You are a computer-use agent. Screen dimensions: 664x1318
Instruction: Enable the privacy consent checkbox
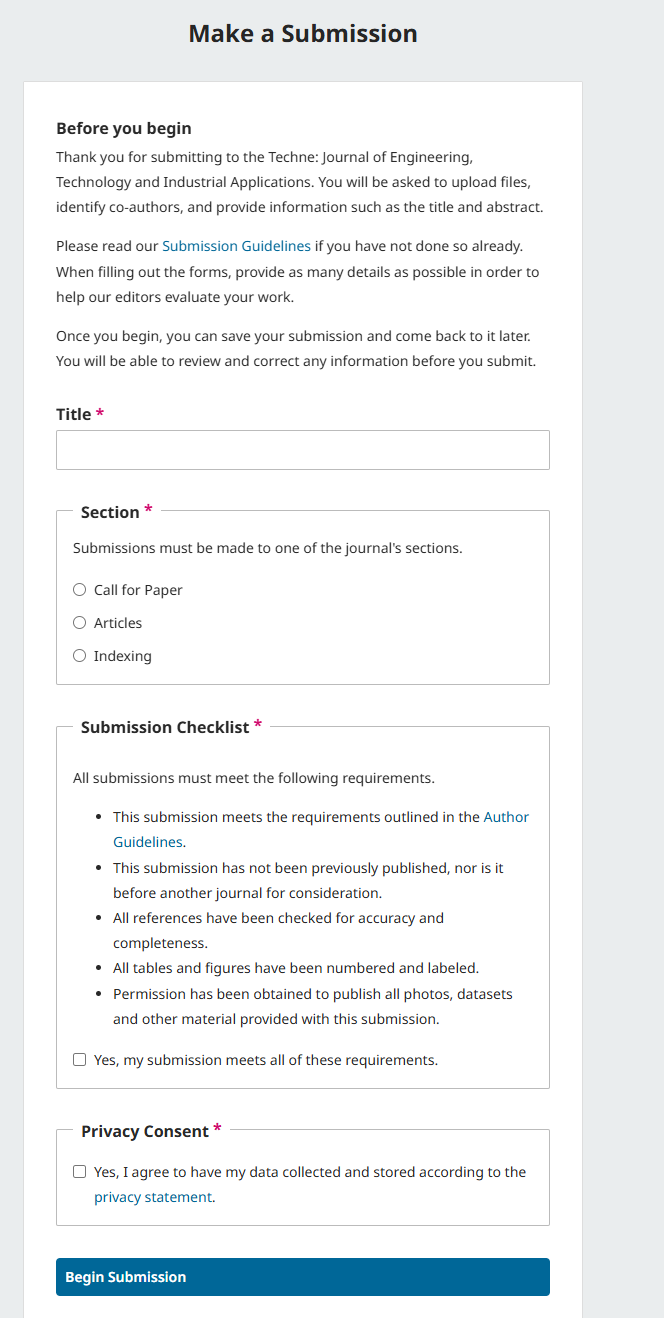click(80, 1172)
